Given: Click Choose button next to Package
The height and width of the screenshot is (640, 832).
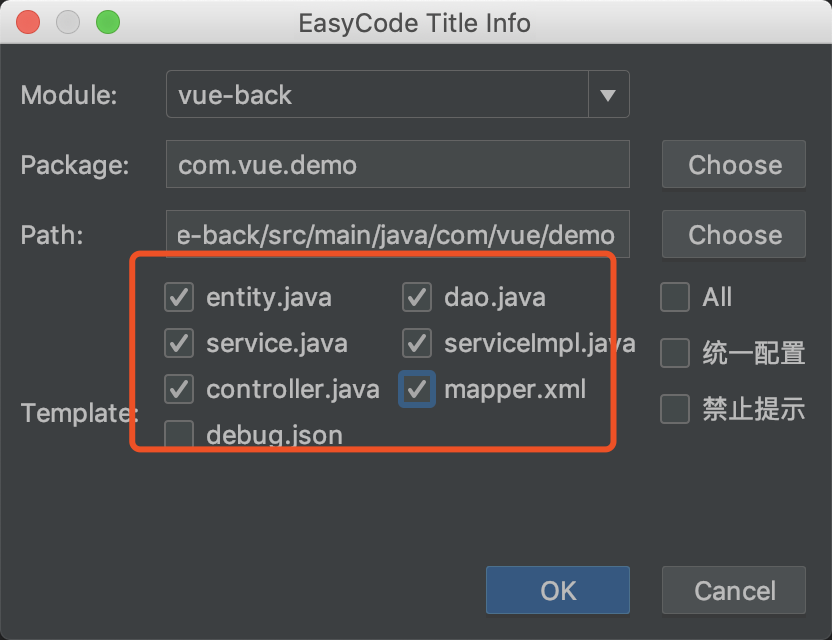Looking at the screenshot, I should (x=734, y=165).
